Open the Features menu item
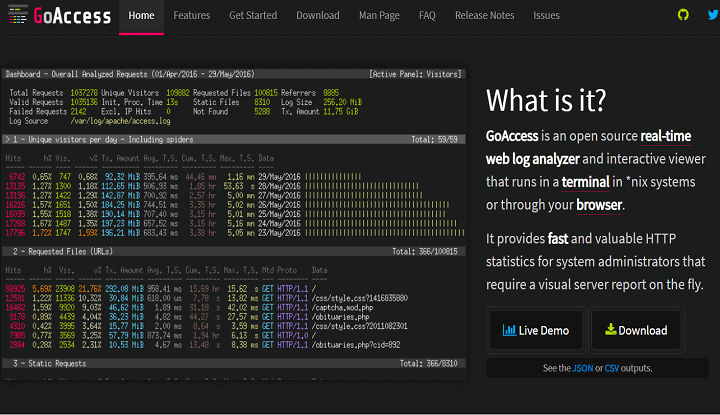 coord(191,16)
